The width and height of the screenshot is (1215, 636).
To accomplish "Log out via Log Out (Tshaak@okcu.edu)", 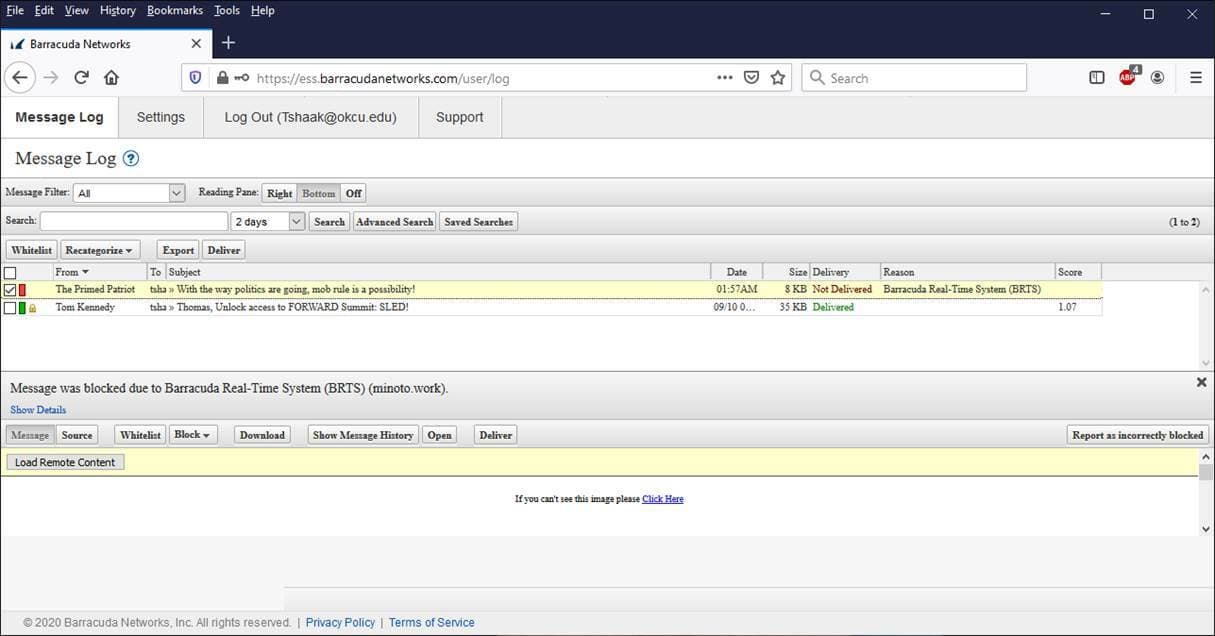I will click(x=311, y=117).
